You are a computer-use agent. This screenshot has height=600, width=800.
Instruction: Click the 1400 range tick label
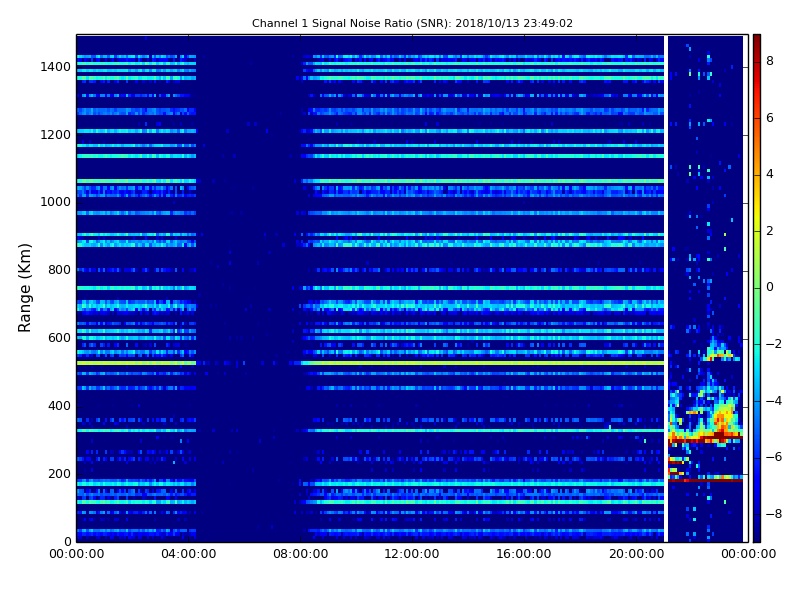point(56,67)
